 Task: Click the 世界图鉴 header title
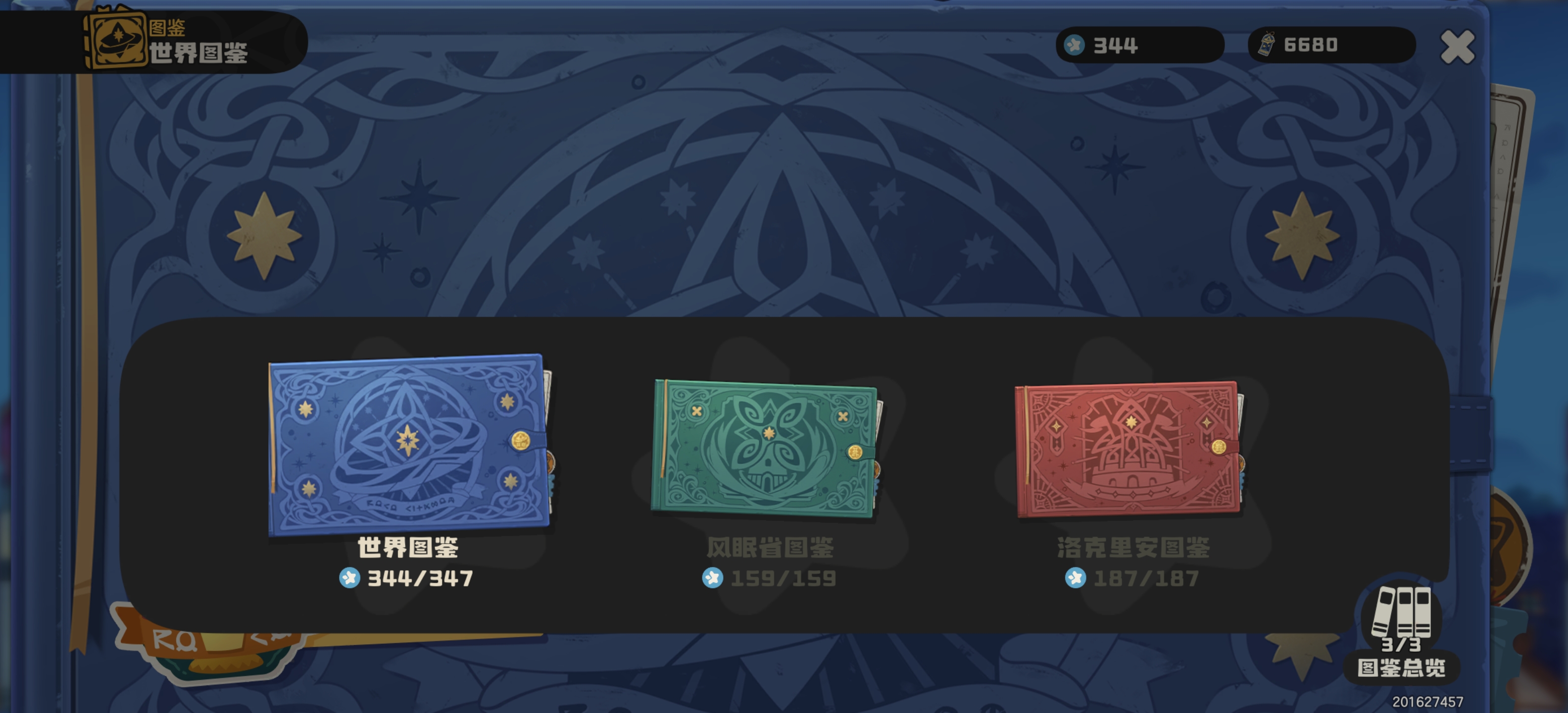point(198,53)
